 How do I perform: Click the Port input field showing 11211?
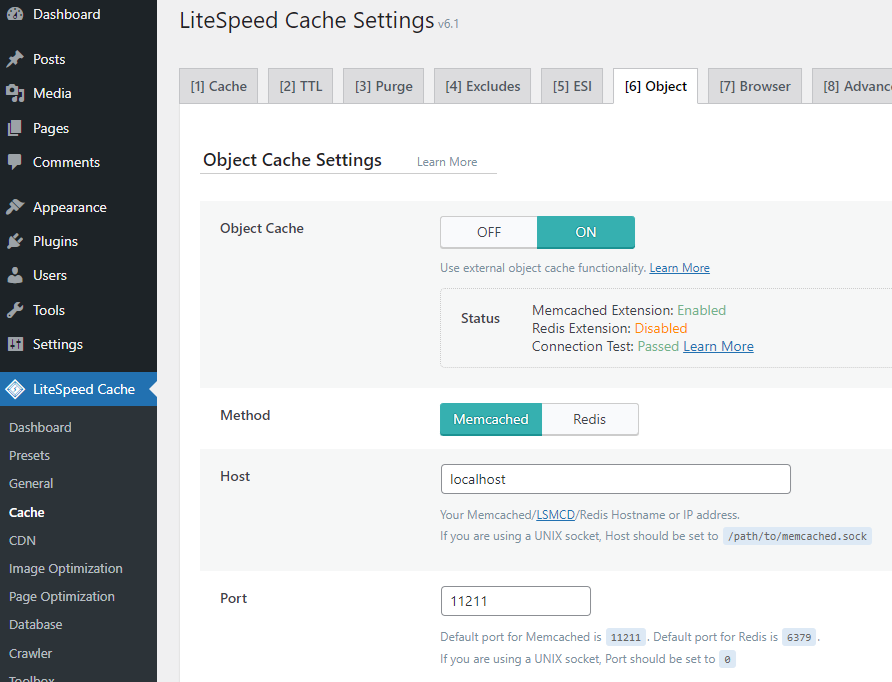[515, 601]
